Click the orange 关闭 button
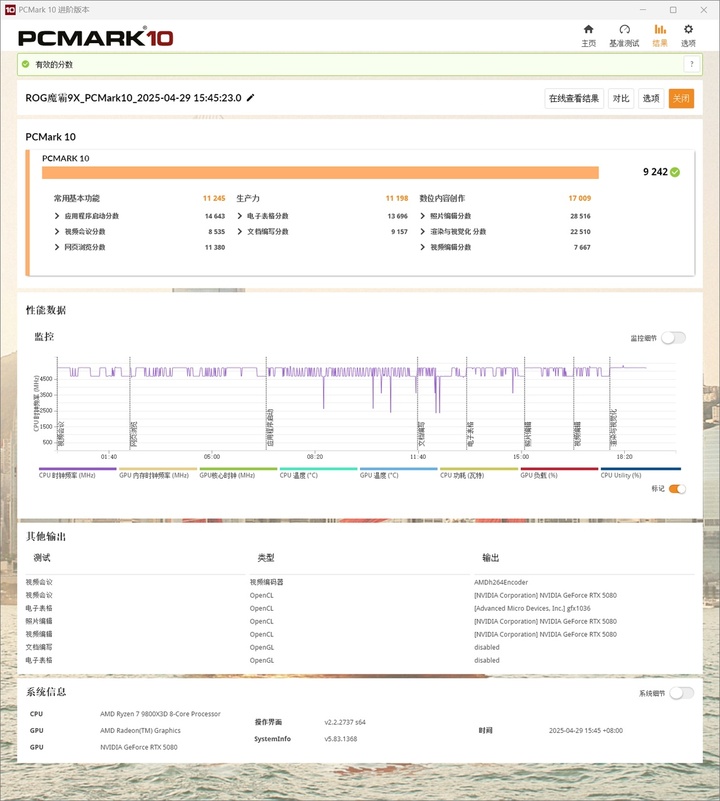The width and height of the screenshot is (720, 801). pos(681,98)
